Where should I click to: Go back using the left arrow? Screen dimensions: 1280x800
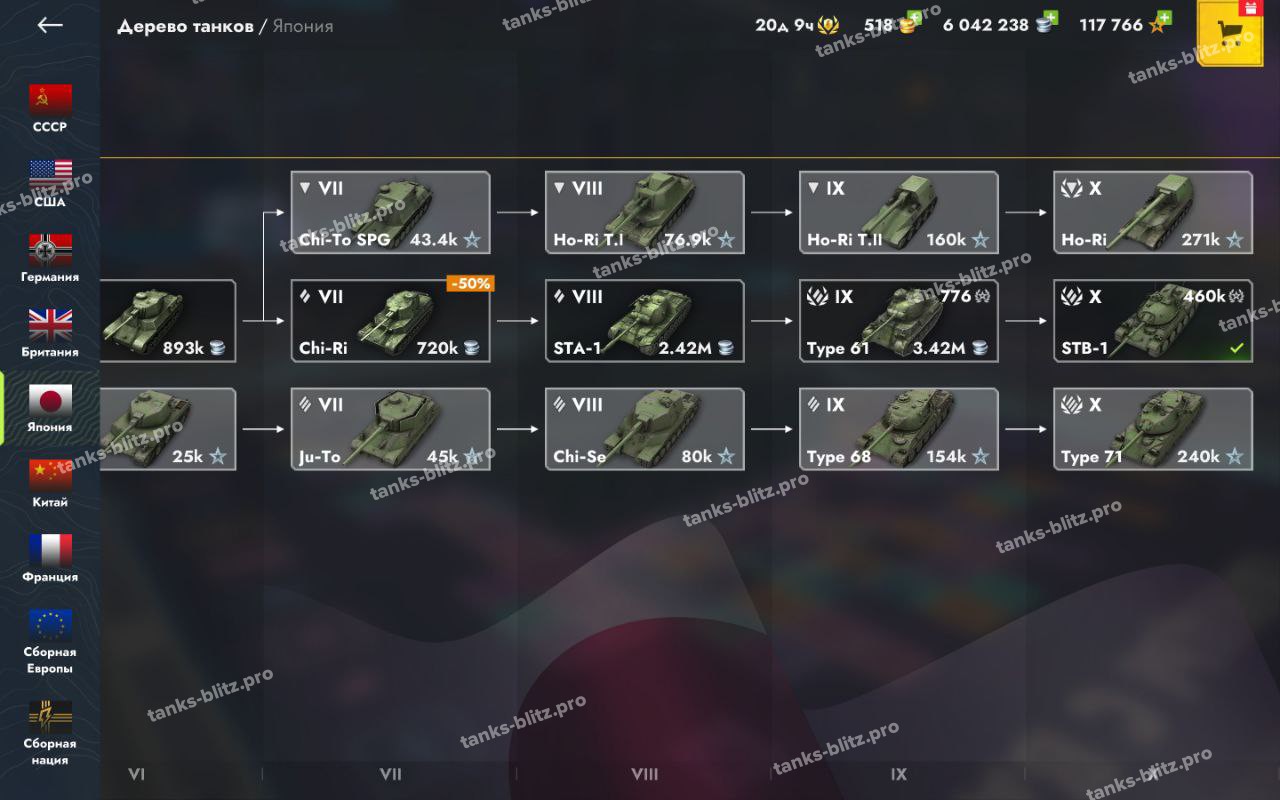pos(50,25)
